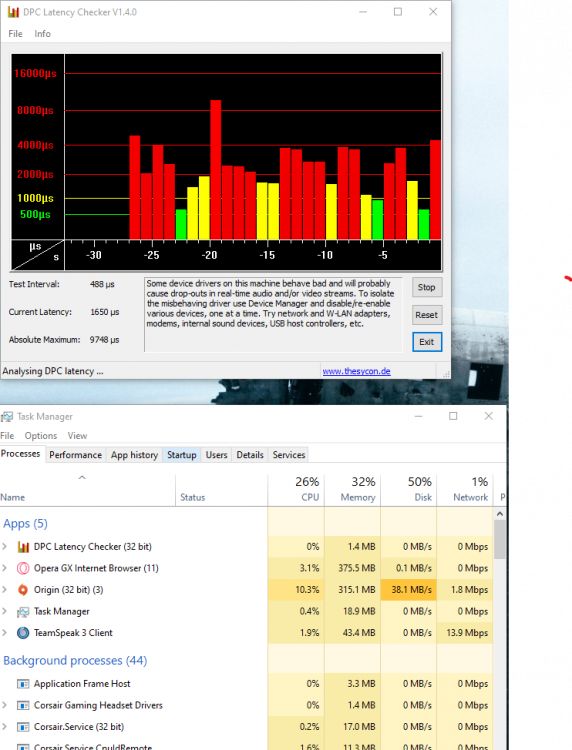
Task: Expand the Origin (32 bit) process group
Action: coord(5,589)
